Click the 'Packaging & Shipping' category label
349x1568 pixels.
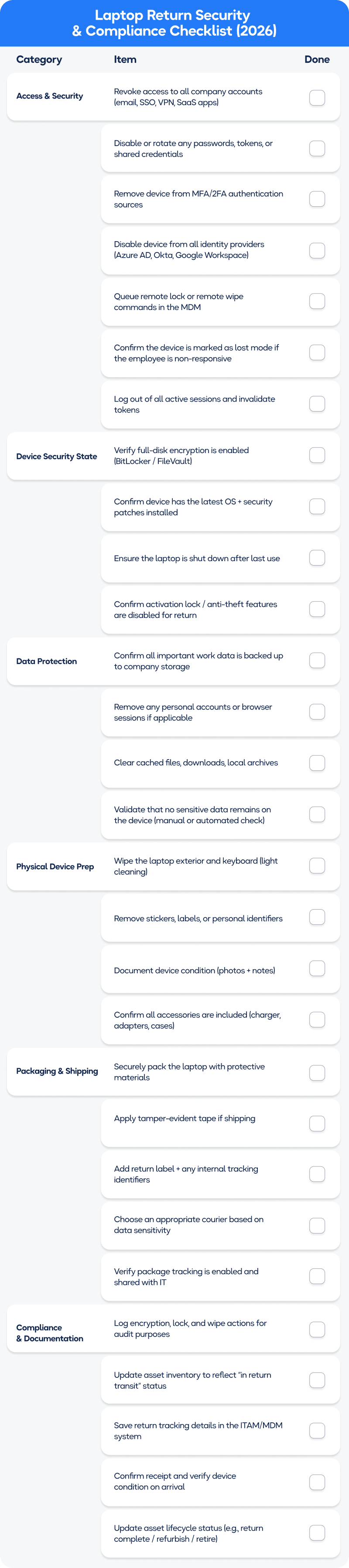57,1071
